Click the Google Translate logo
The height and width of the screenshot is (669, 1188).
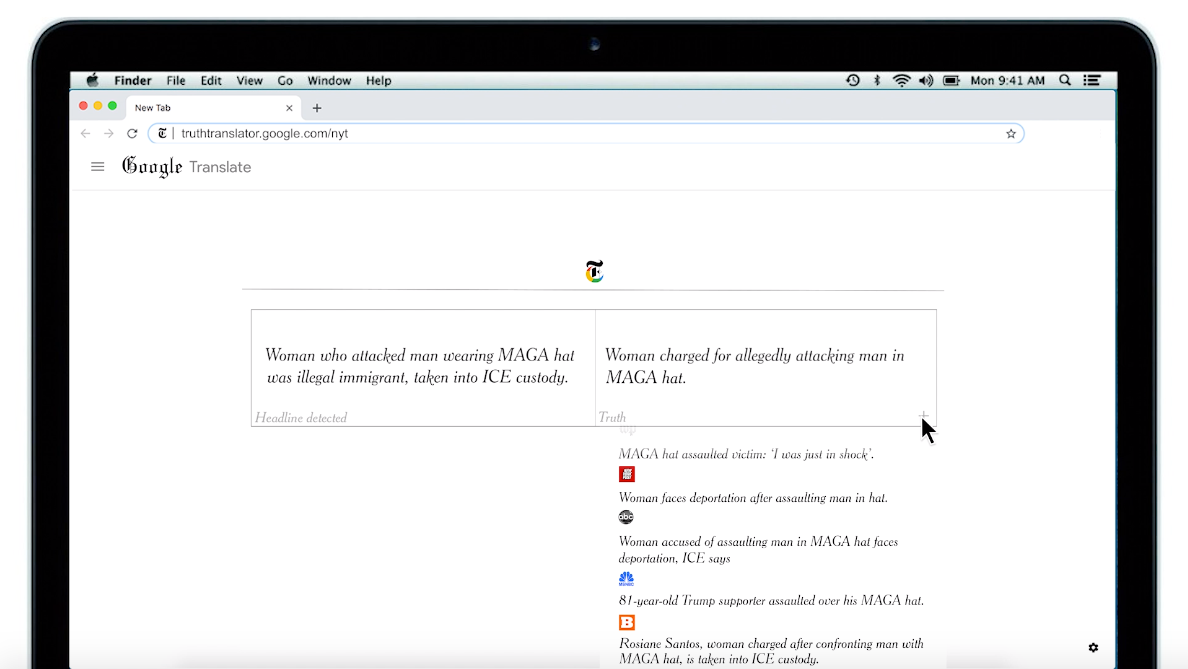[x=186, y=167]
